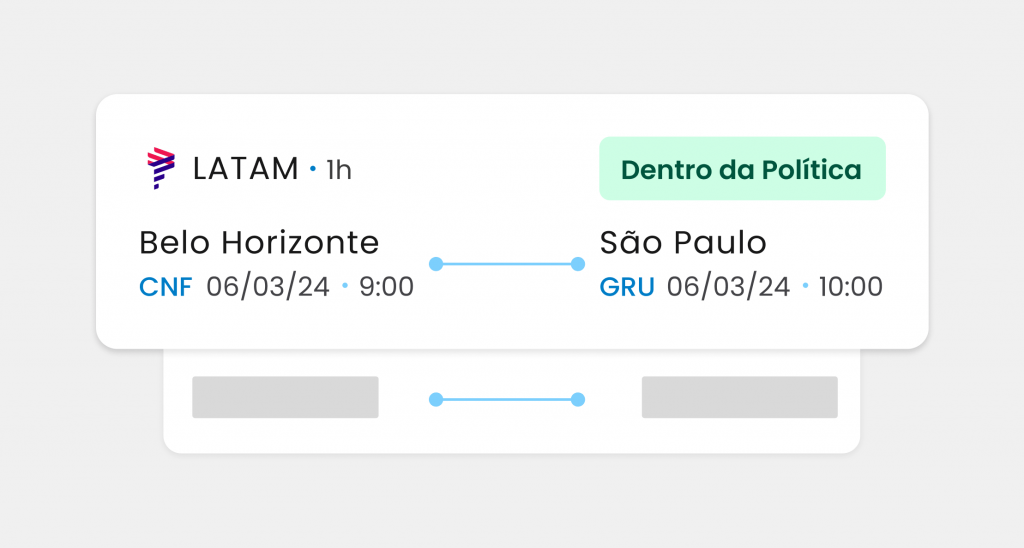Click the 1h flight duration label

(339, 171)
